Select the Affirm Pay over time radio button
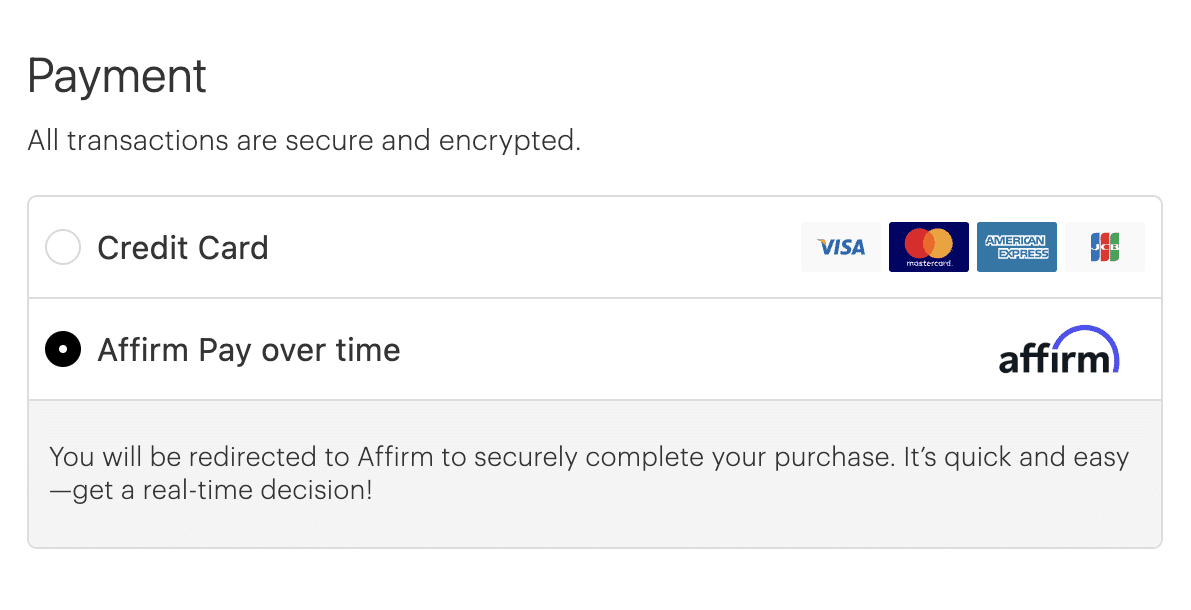Image resolution: width=1191 pixels, height=610 pixels. click(x=63, y=350)
